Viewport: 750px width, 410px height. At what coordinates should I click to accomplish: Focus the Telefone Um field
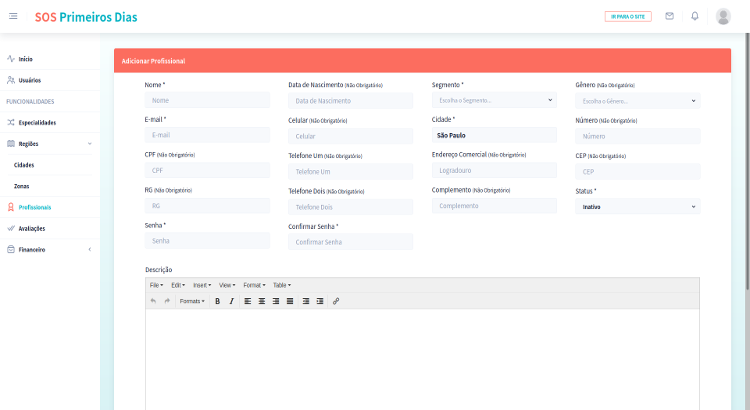[x=350, y=171]
